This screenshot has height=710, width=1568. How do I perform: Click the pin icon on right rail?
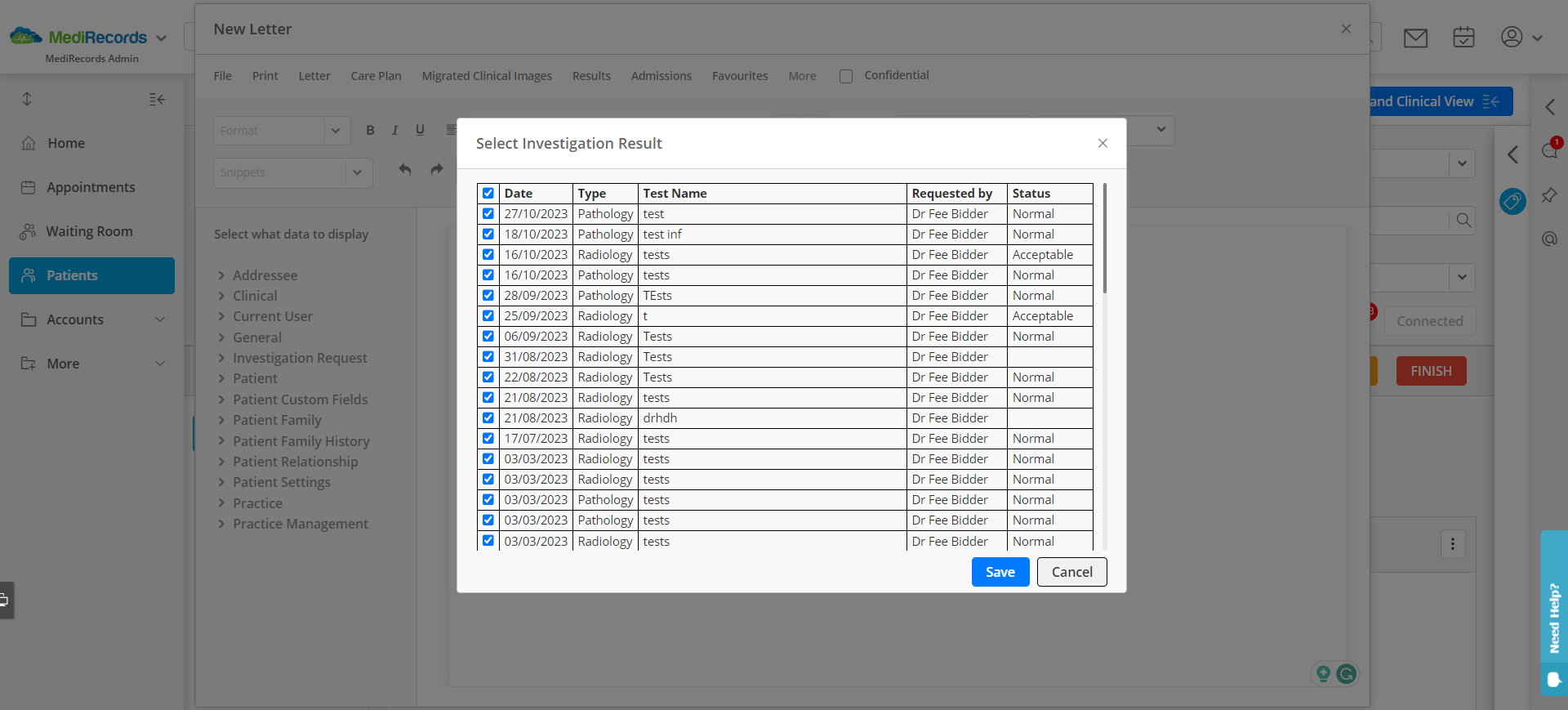pos(1549,195)
